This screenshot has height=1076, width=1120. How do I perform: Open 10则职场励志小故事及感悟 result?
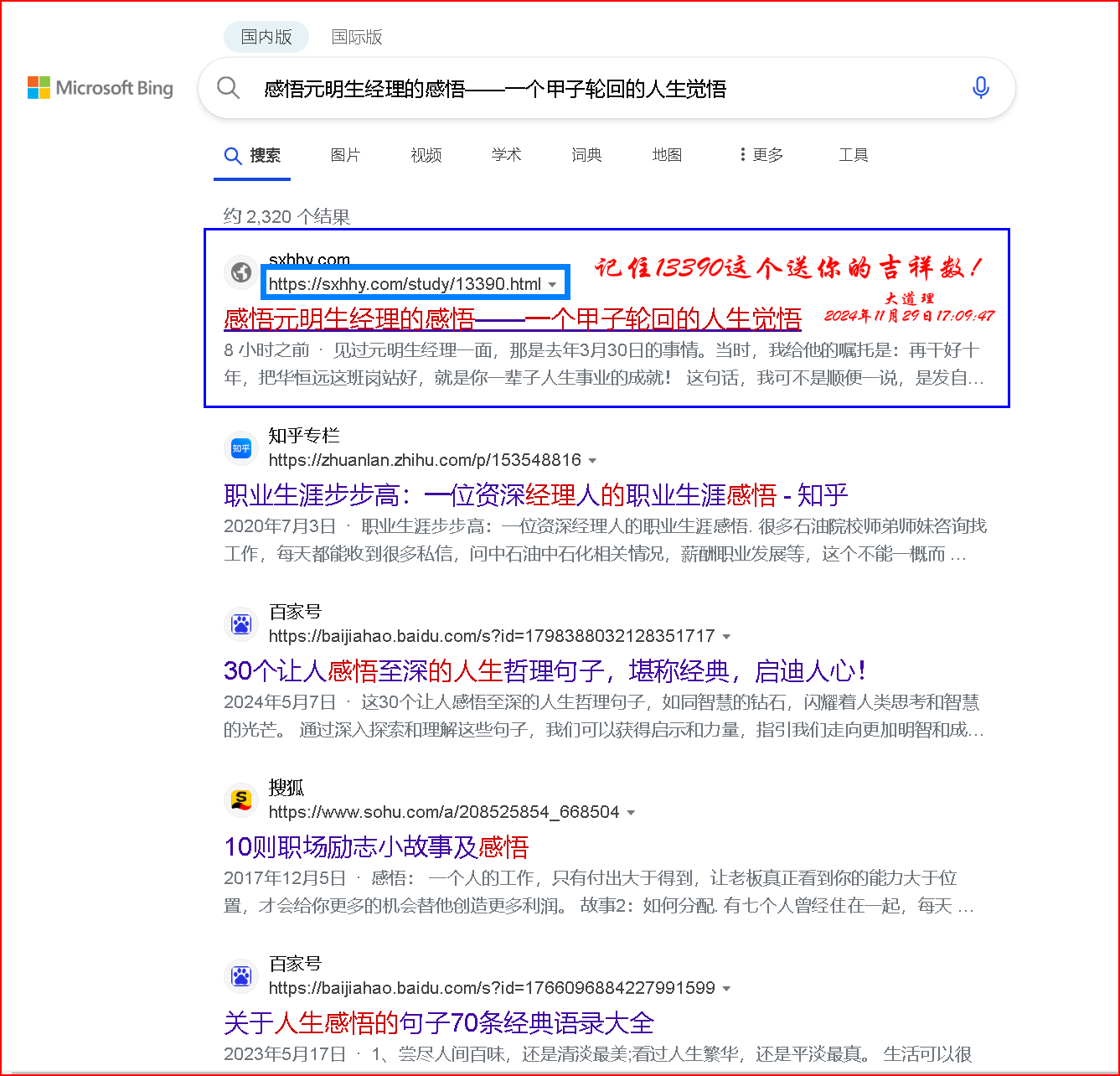[376, 847]
